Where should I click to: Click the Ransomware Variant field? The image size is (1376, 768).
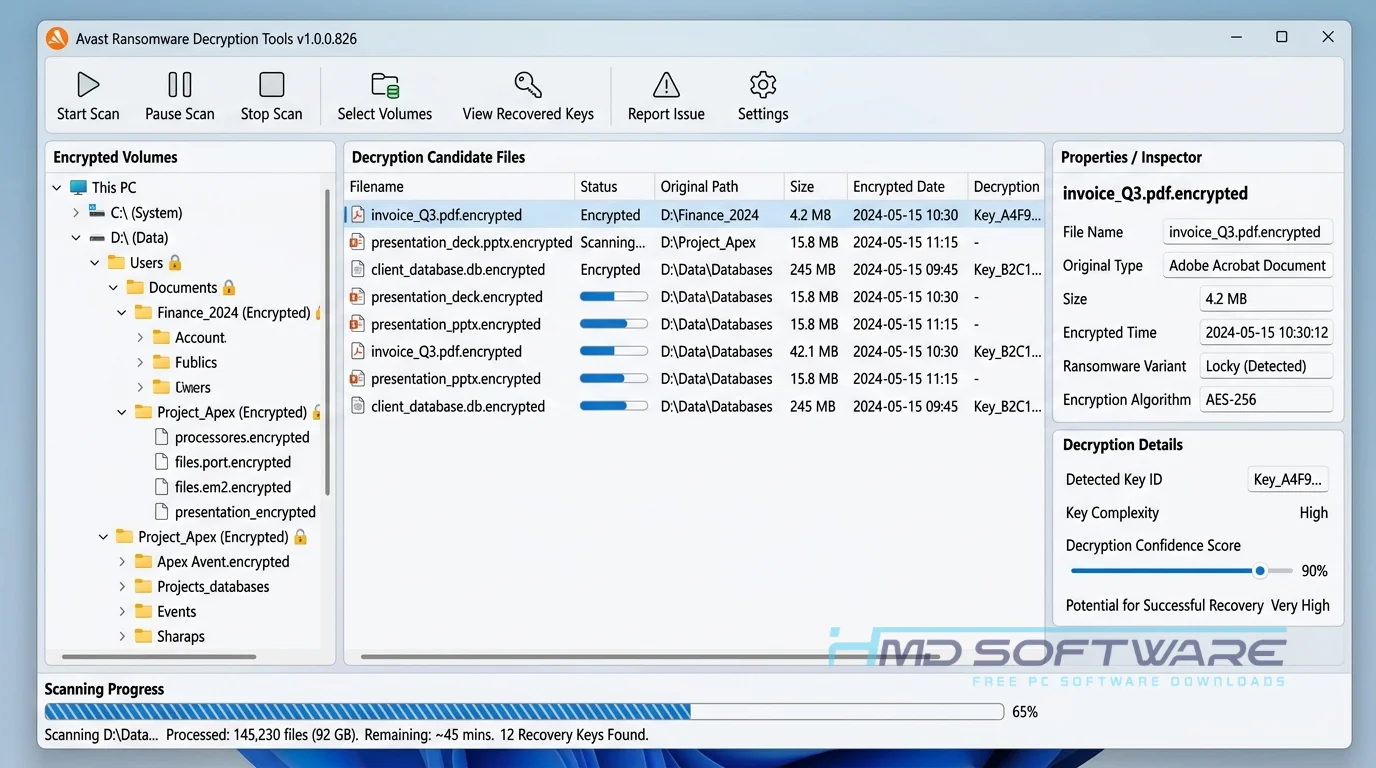click(x=1266, y=366)
